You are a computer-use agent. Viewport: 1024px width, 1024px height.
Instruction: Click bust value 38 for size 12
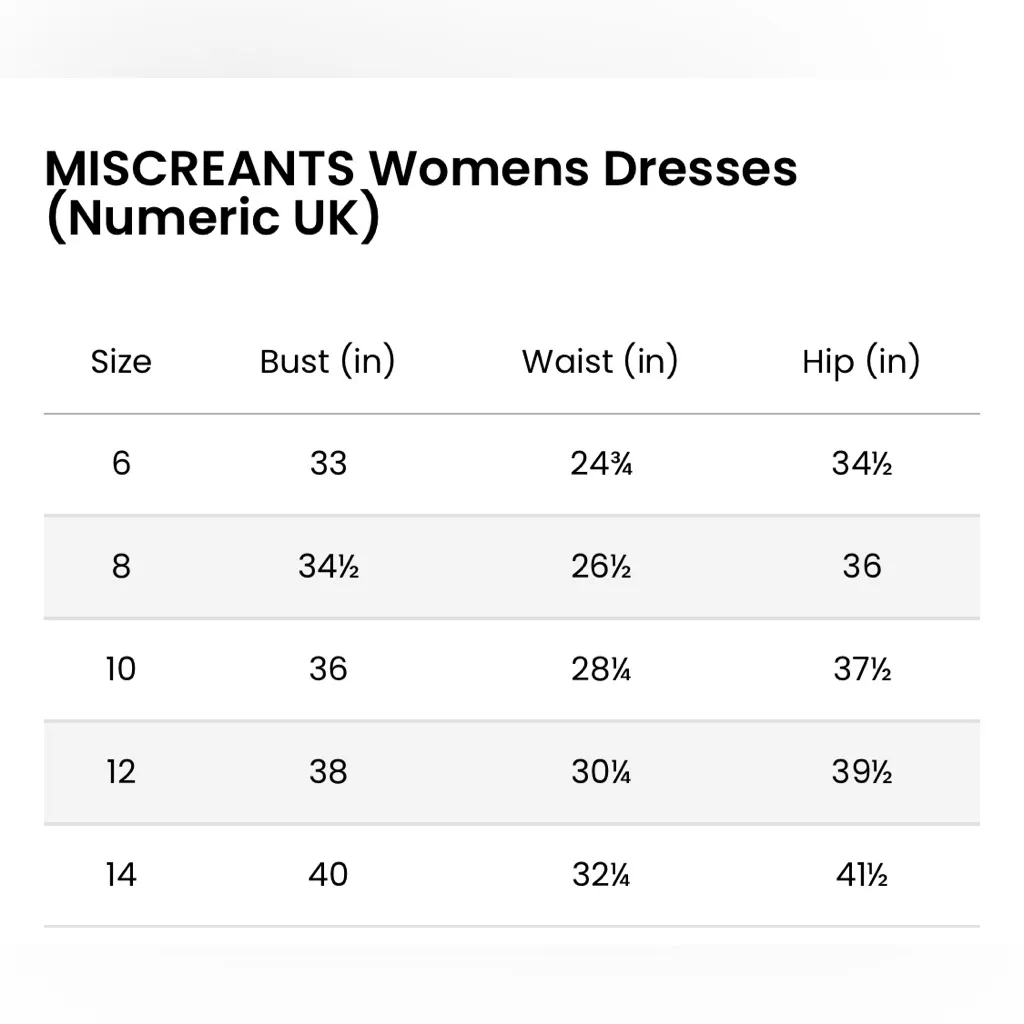tap(328, 772)
